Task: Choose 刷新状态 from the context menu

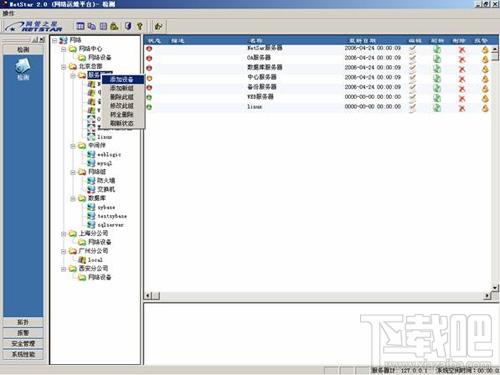Action: click(123, 123)
